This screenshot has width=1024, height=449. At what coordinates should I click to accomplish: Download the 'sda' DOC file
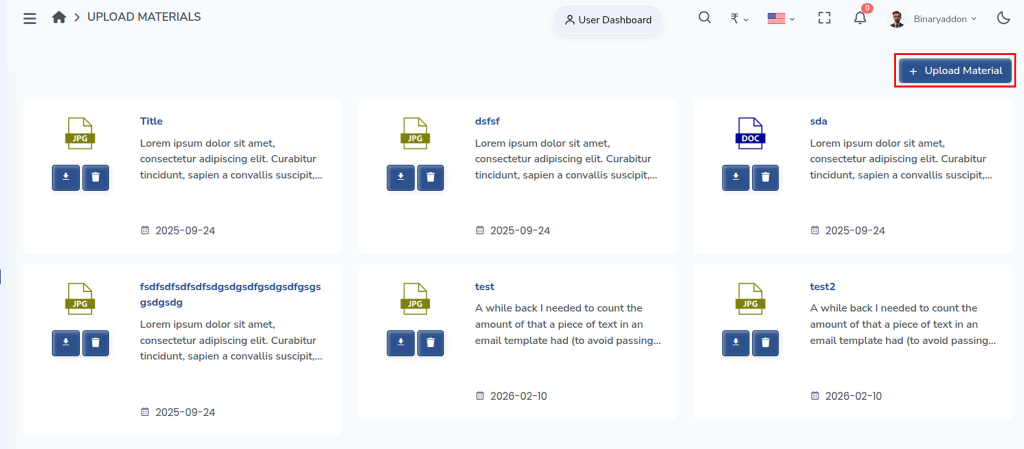tap(736, 177)
